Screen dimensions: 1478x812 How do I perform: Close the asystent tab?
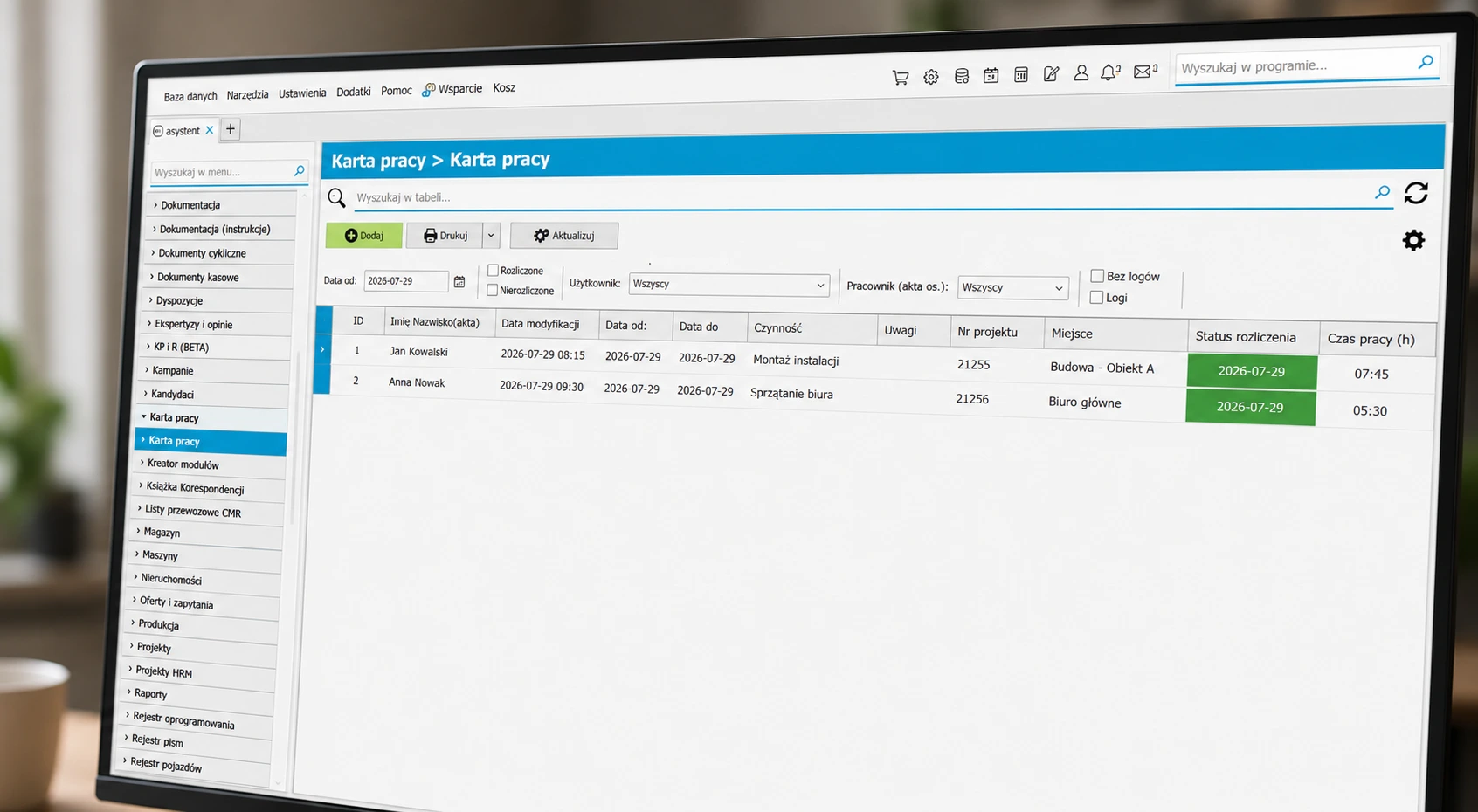[x=210, y=130]
